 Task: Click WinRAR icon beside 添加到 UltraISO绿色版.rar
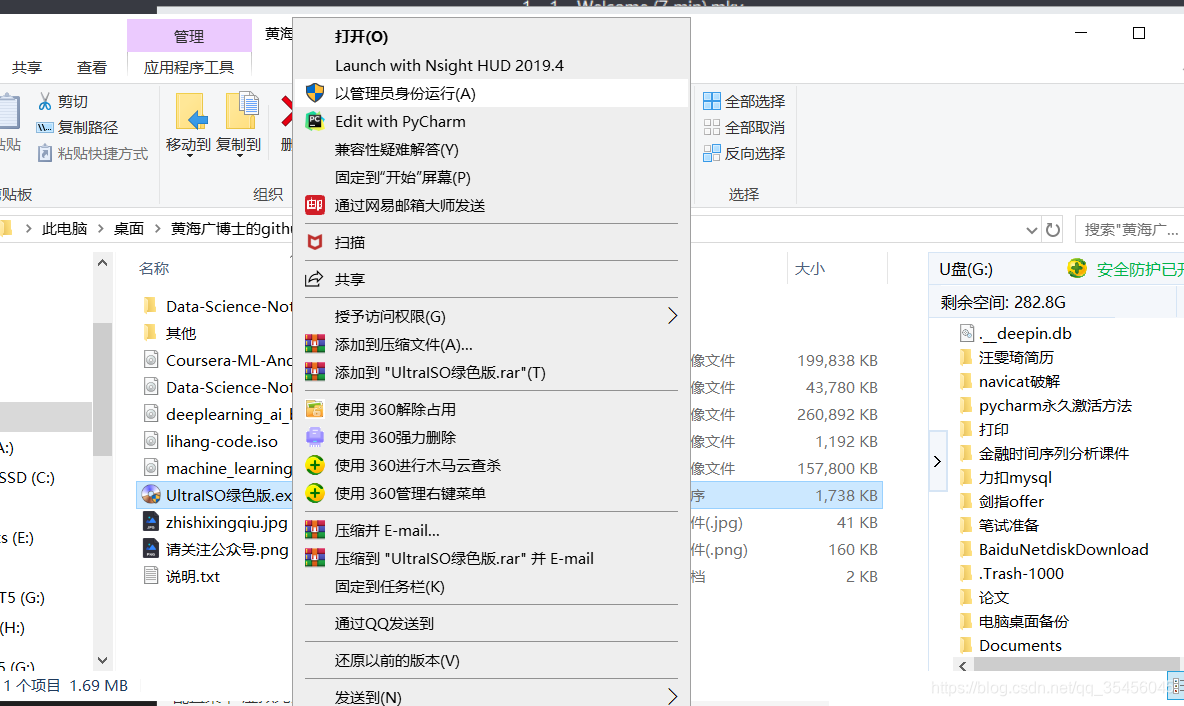[x=315, y=372]
